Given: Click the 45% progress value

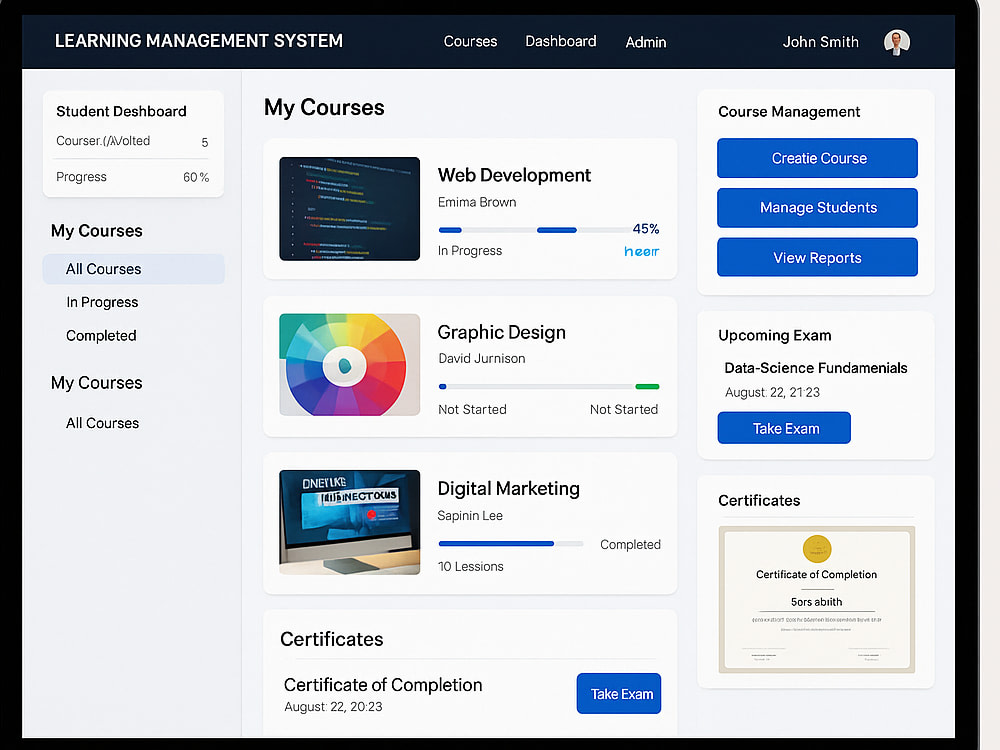Looking at the screenshot, I should coord(645,229).
